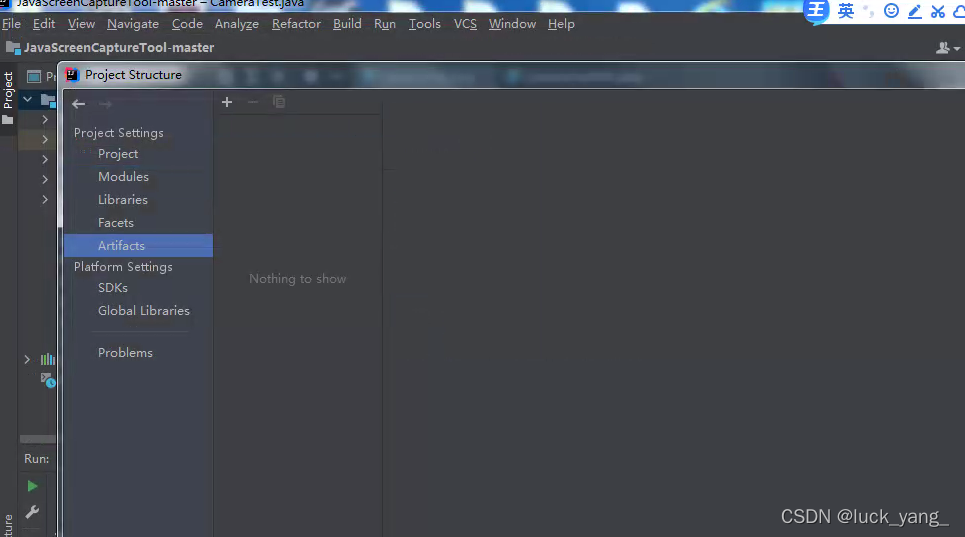Open the user account dropdown
Screen dimensions: 965x537
tap(948, 48)
